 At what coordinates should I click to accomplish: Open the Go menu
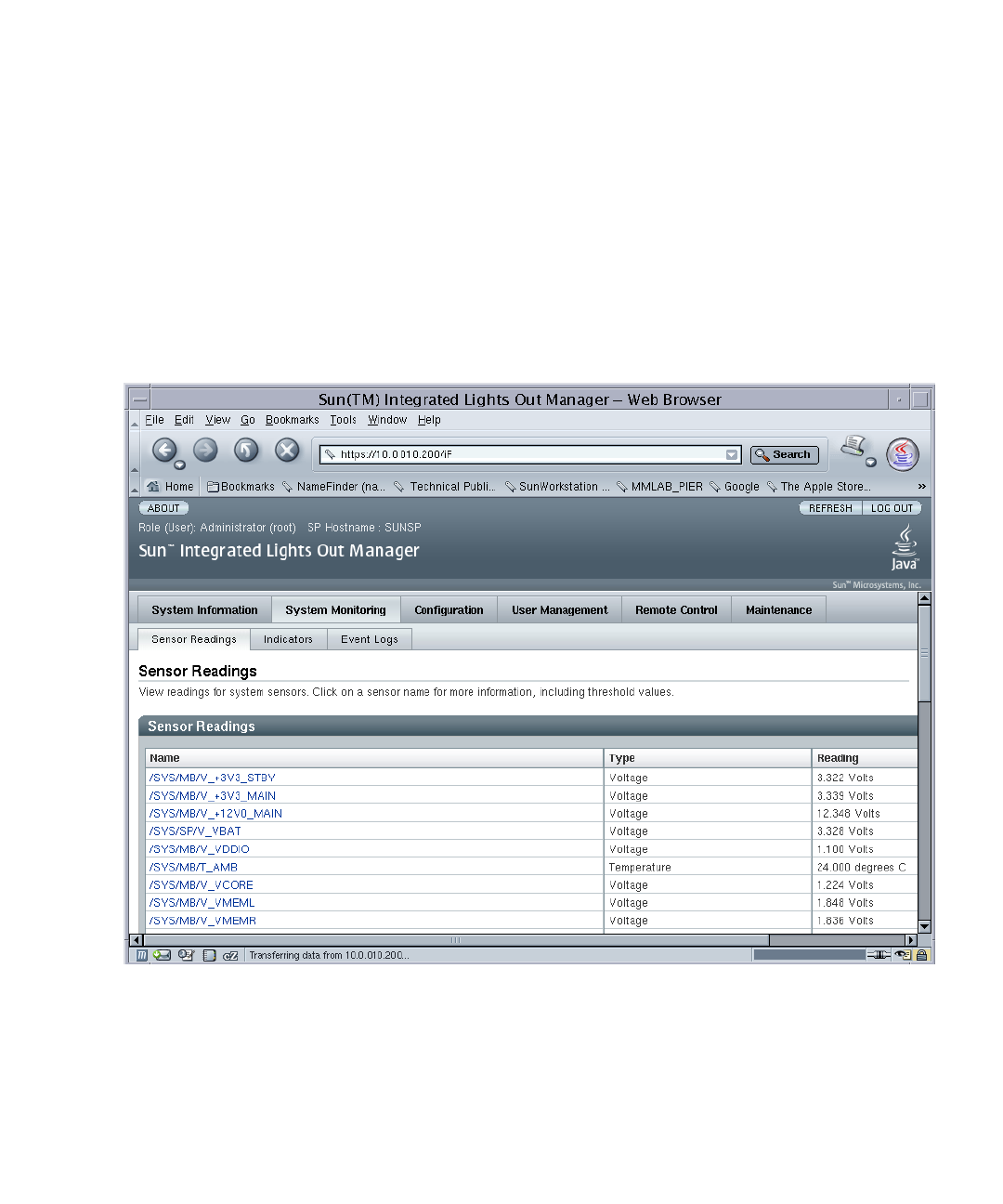click(248, 420)
